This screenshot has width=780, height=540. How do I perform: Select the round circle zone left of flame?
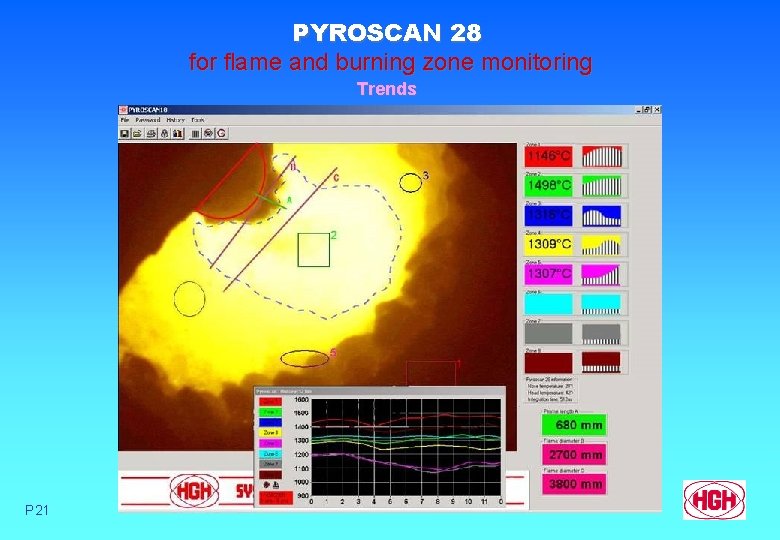click(x=190, y=299)
